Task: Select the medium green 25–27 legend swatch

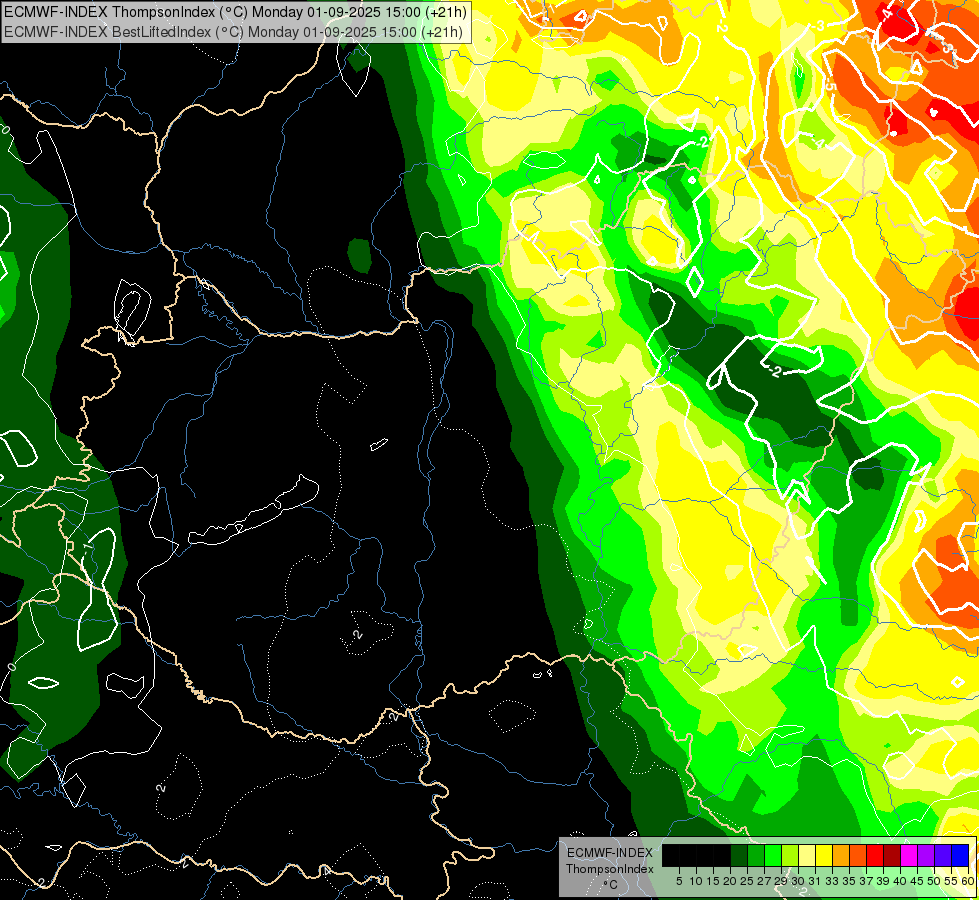Action: pyautogui.click(x=755, y=855)
